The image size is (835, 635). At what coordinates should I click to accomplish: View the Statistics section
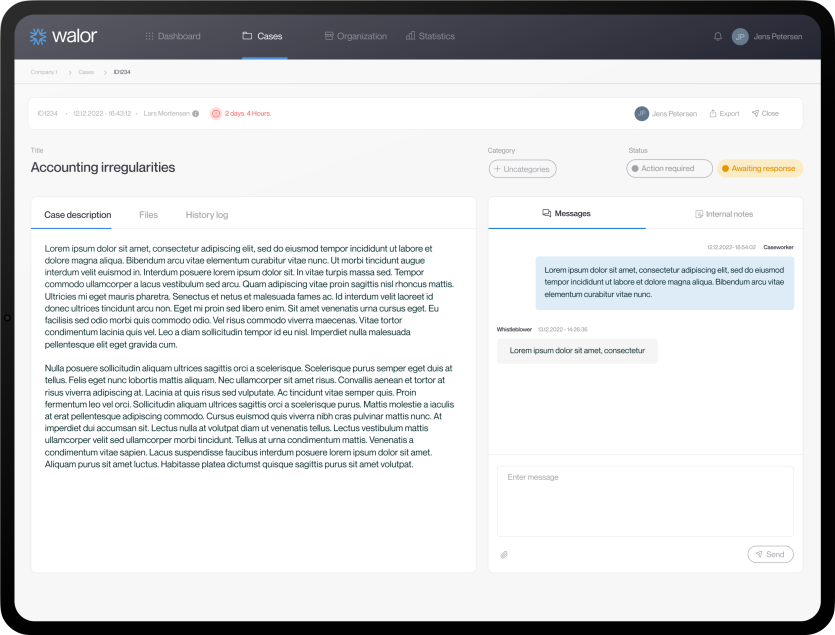click(x=430, y=36)
